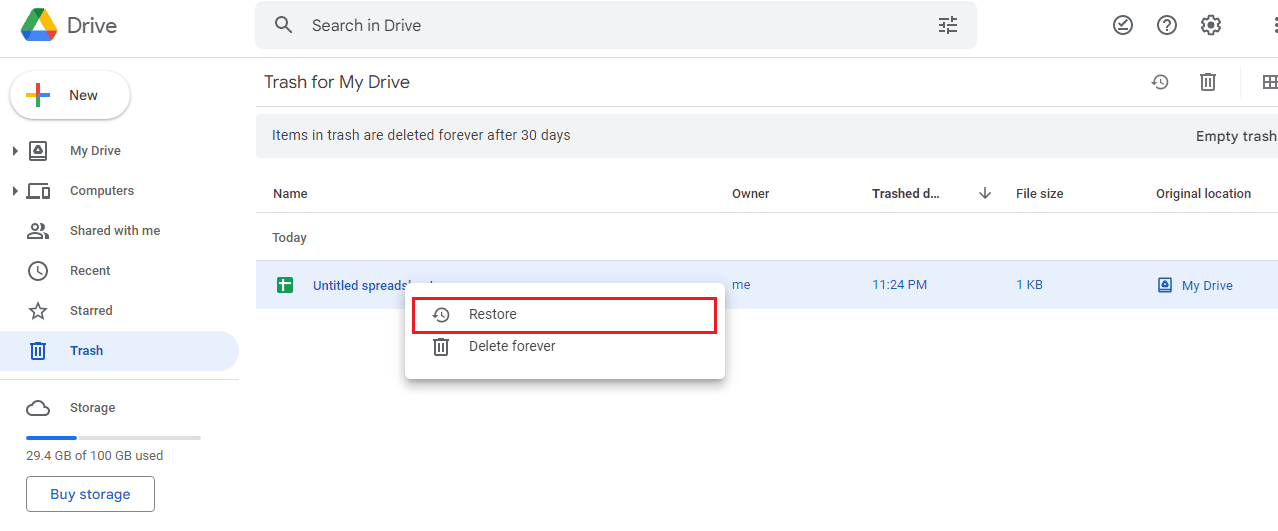This screenshot has width=1278, height=531.
Task: Click the search magnifier icon
Action: 284,25
